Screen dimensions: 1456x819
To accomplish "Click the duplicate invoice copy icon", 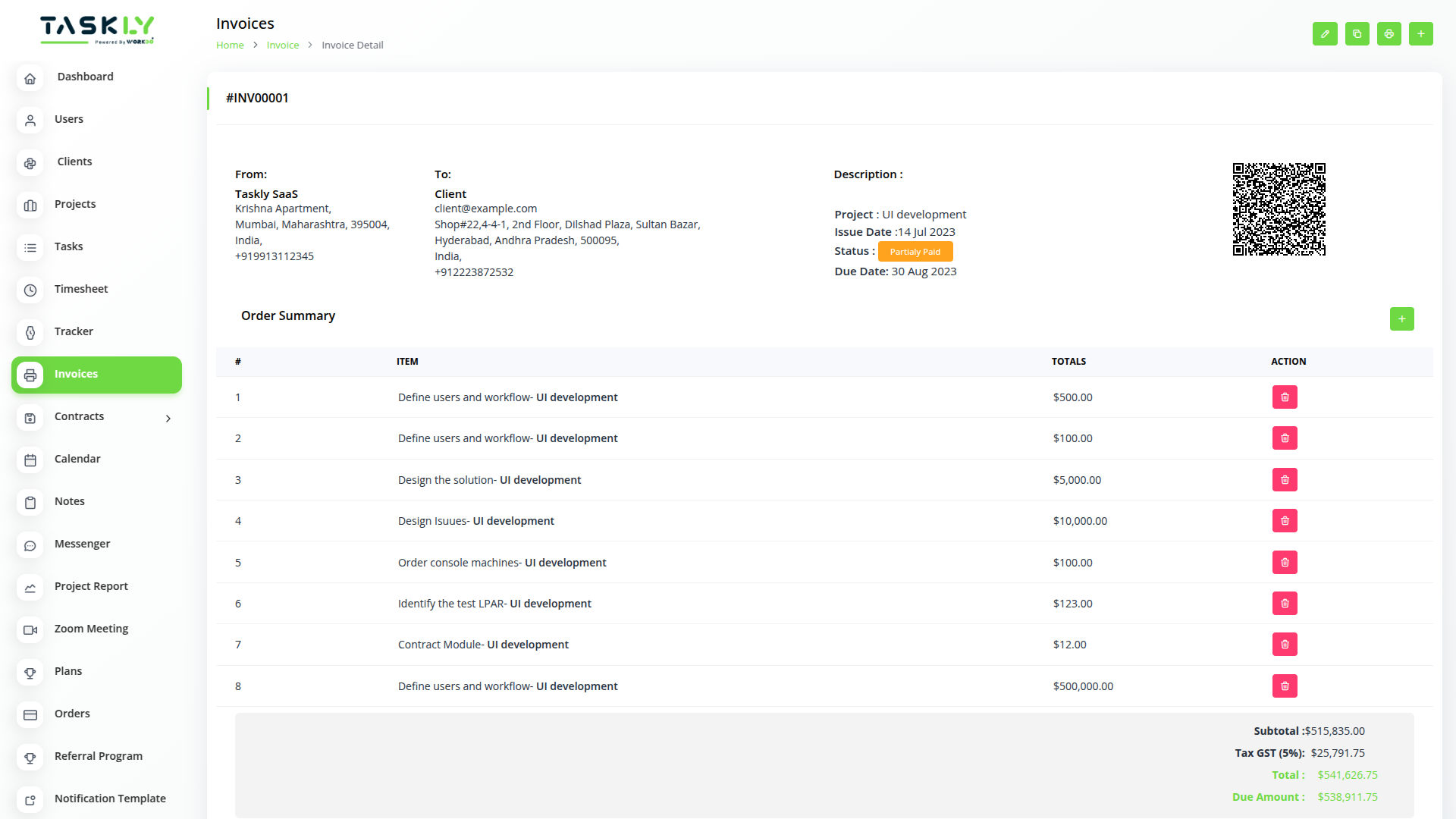I will [x=1357, y=34].
